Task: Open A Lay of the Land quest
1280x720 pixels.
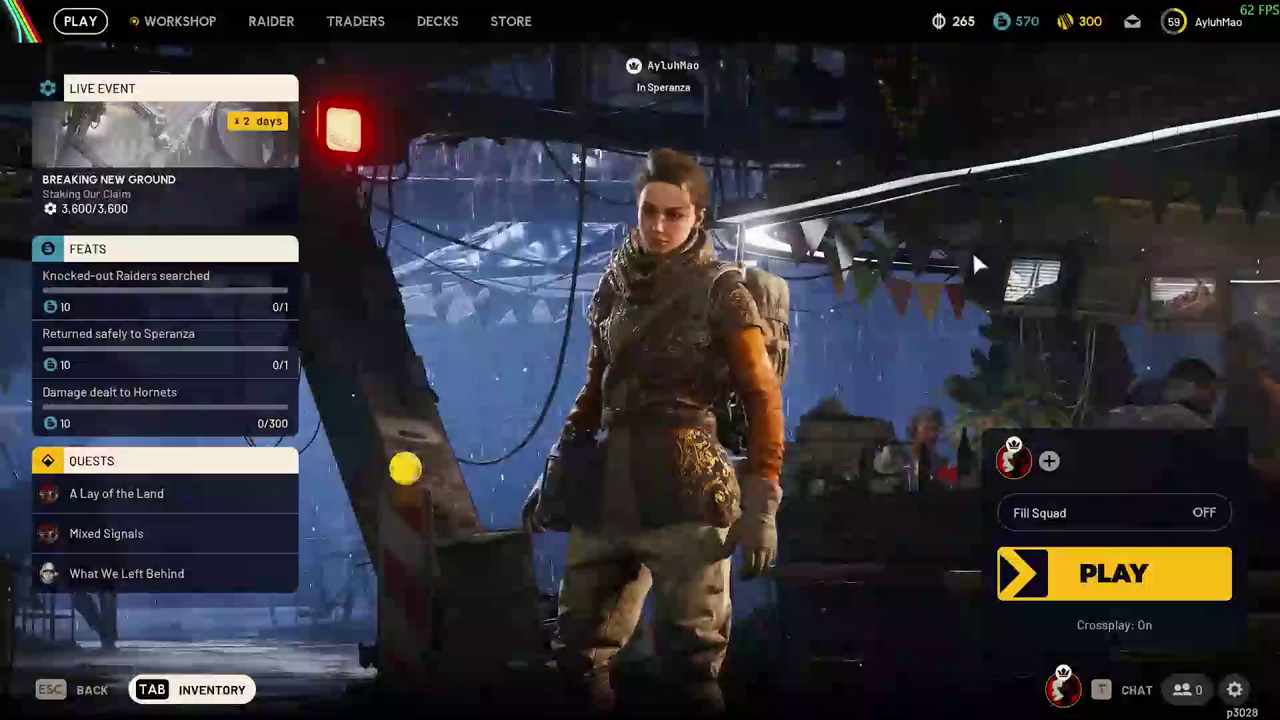Action: click(x=165, y=494)
